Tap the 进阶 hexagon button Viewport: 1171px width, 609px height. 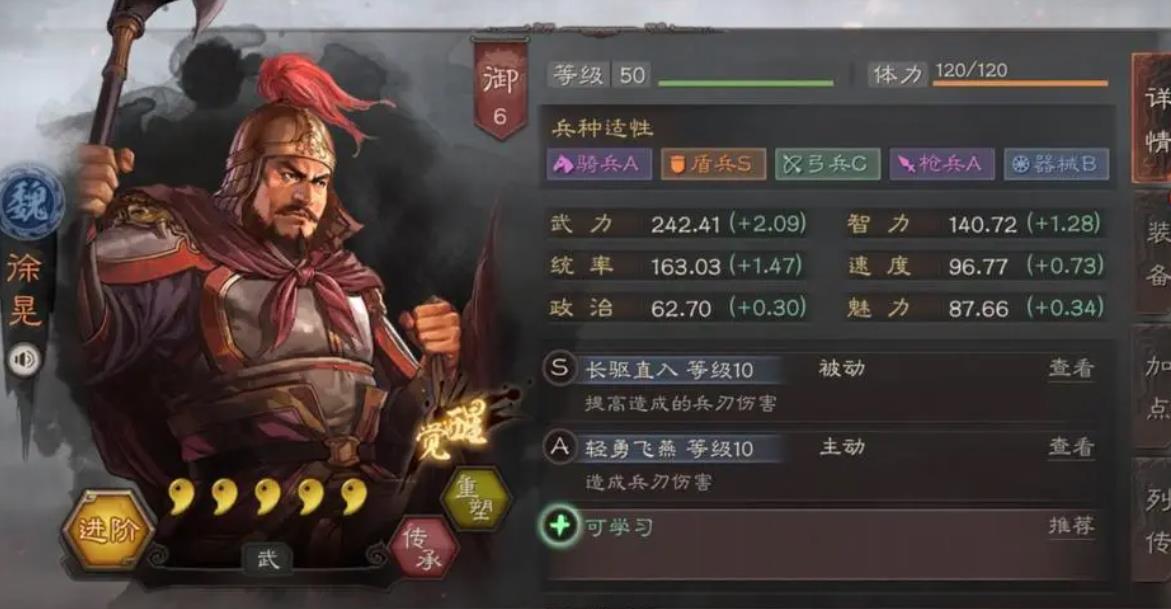(x=108, y=531)
